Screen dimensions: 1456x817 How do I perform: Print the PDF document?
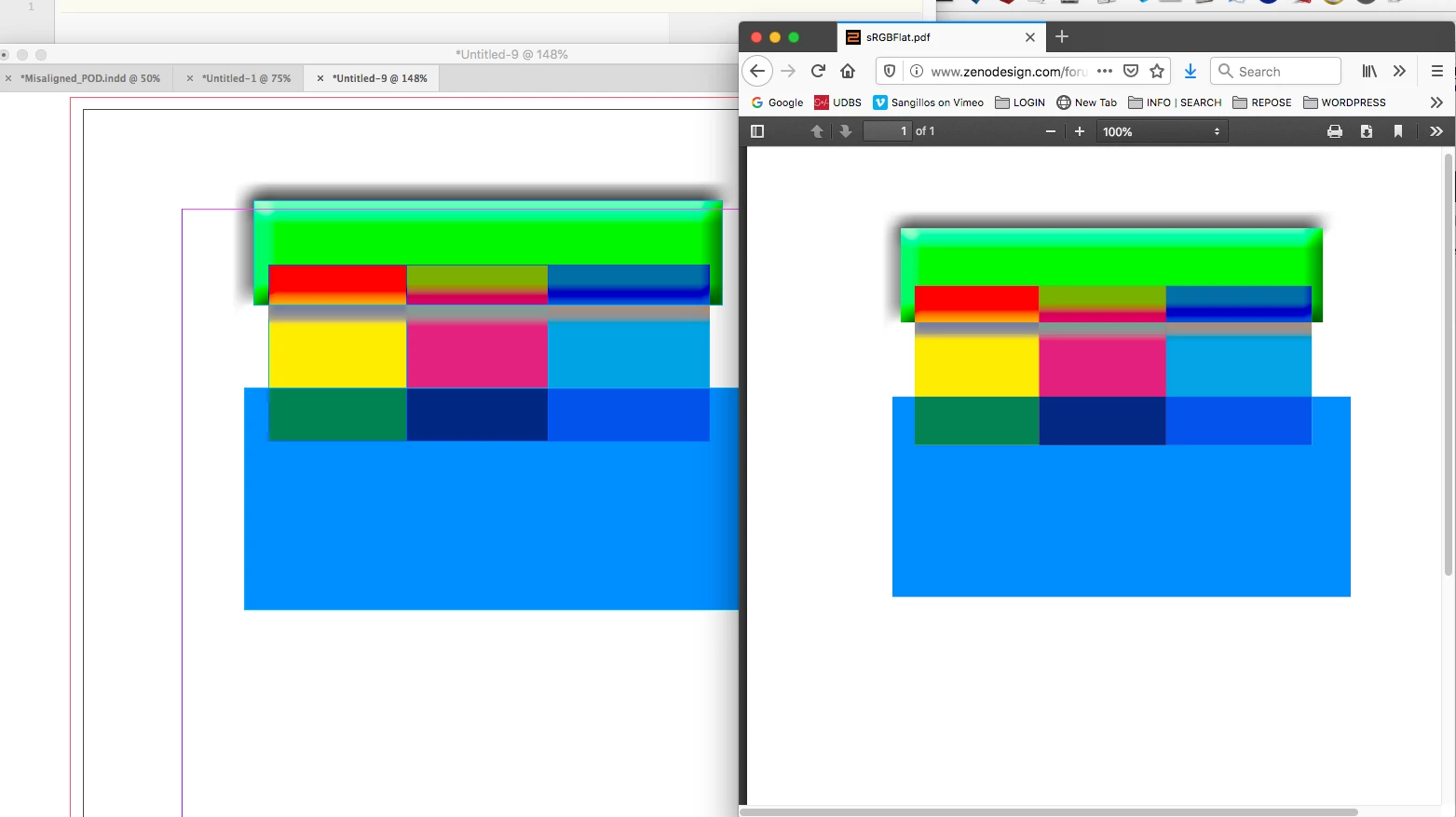pos(1335,131)
